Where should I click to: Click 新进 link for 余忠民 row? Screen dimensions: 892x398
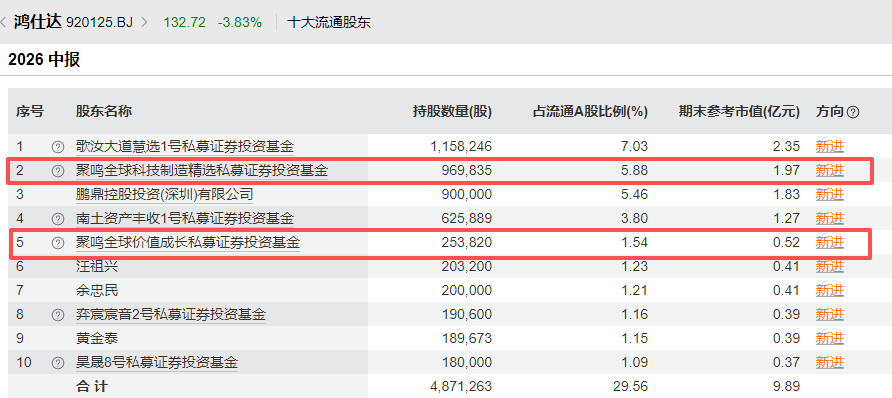[x=829, y=291]
